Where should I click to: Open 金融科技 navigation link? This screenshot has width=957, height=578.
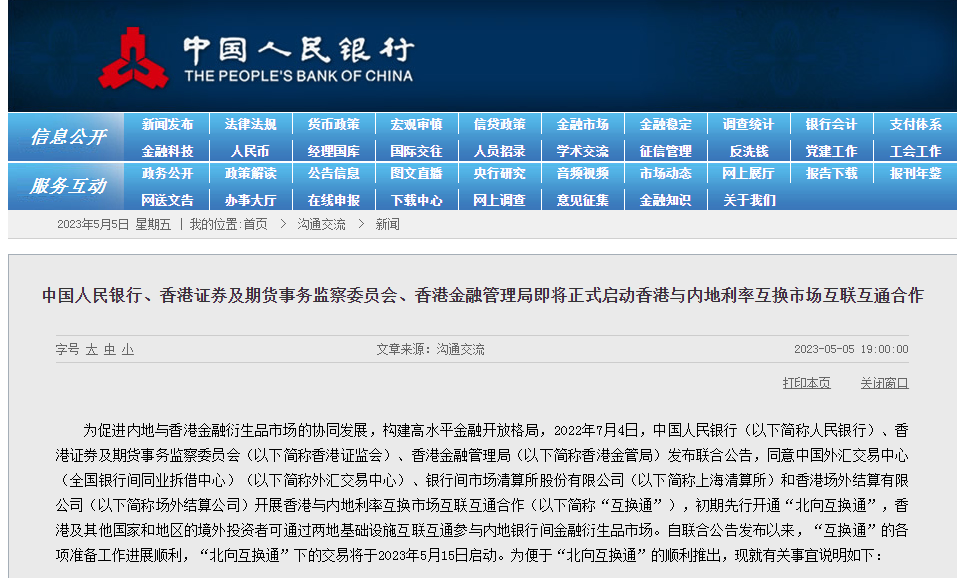[x=167, y=151]
